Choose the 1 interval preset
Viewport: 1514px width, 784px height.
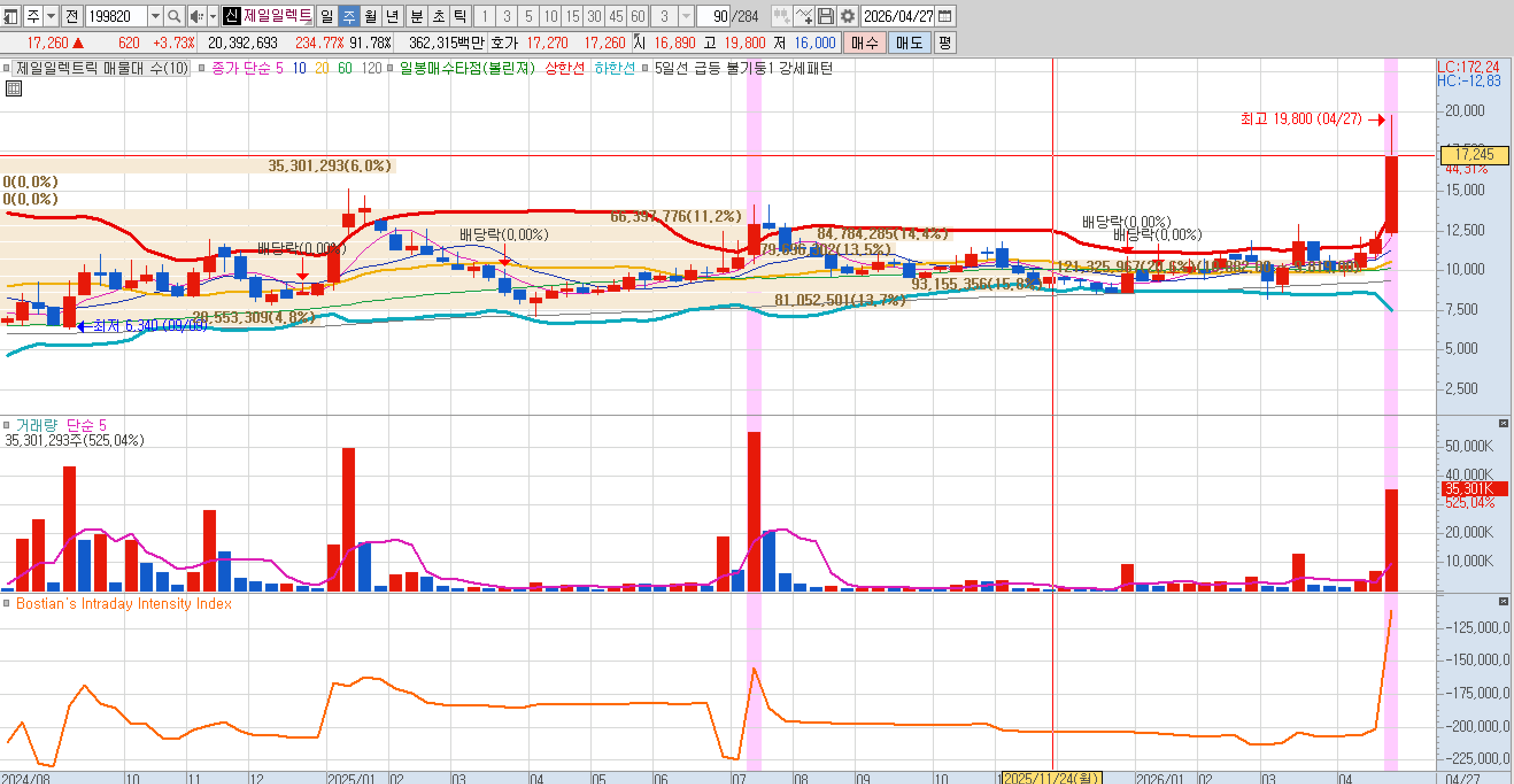click(485, 17)
